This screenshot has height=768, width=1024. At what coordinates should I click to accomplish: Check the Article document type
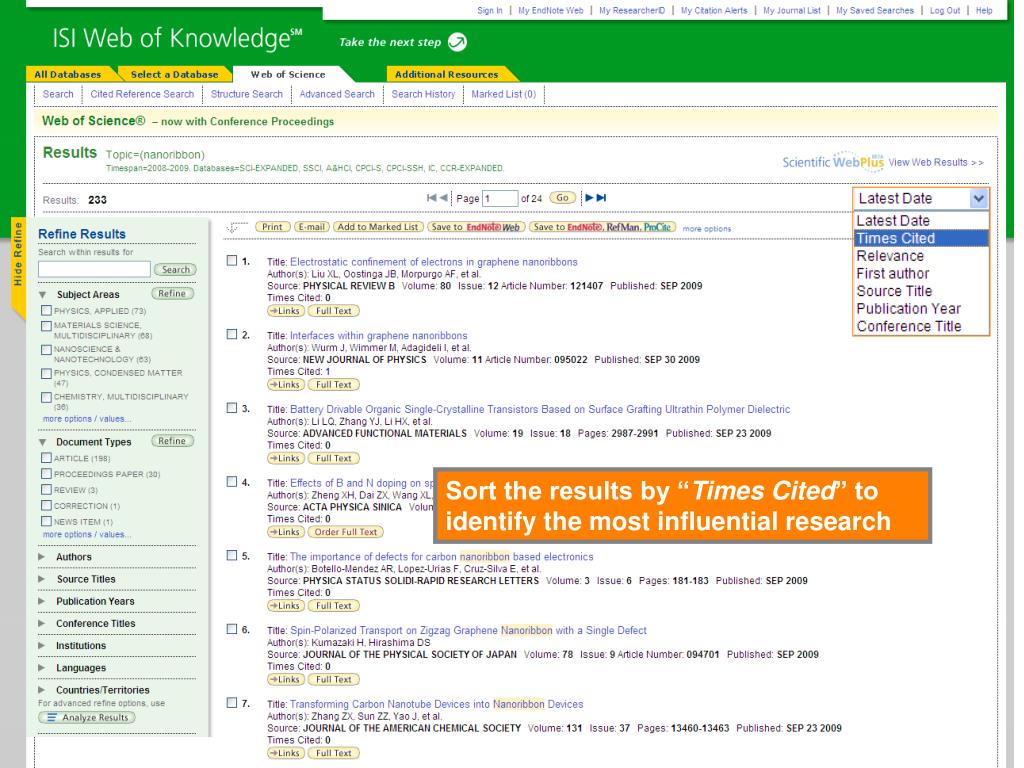[x=46, y=458]
